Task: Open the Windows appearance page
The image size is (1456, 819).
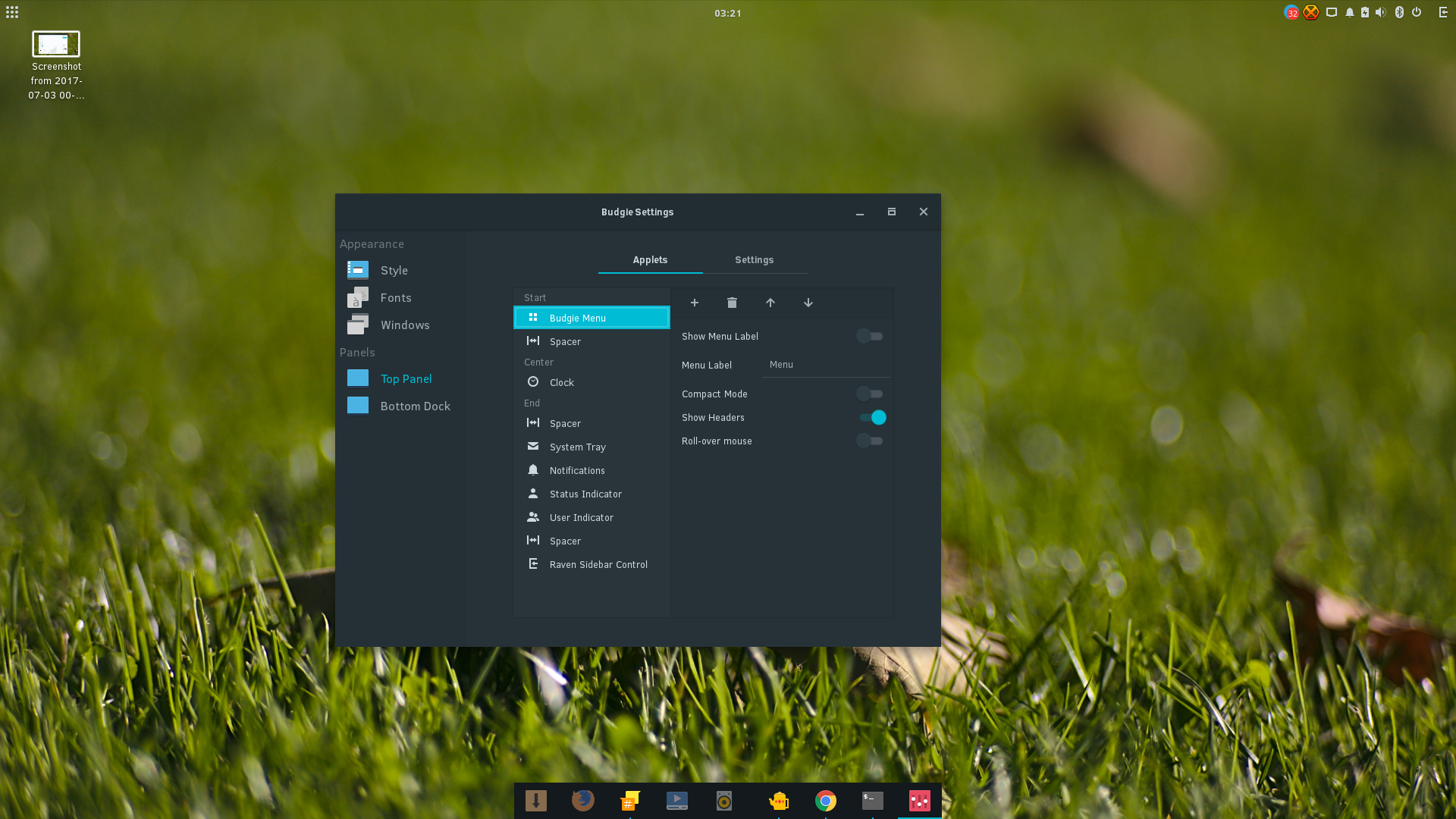Action: [x=400, y=325]
